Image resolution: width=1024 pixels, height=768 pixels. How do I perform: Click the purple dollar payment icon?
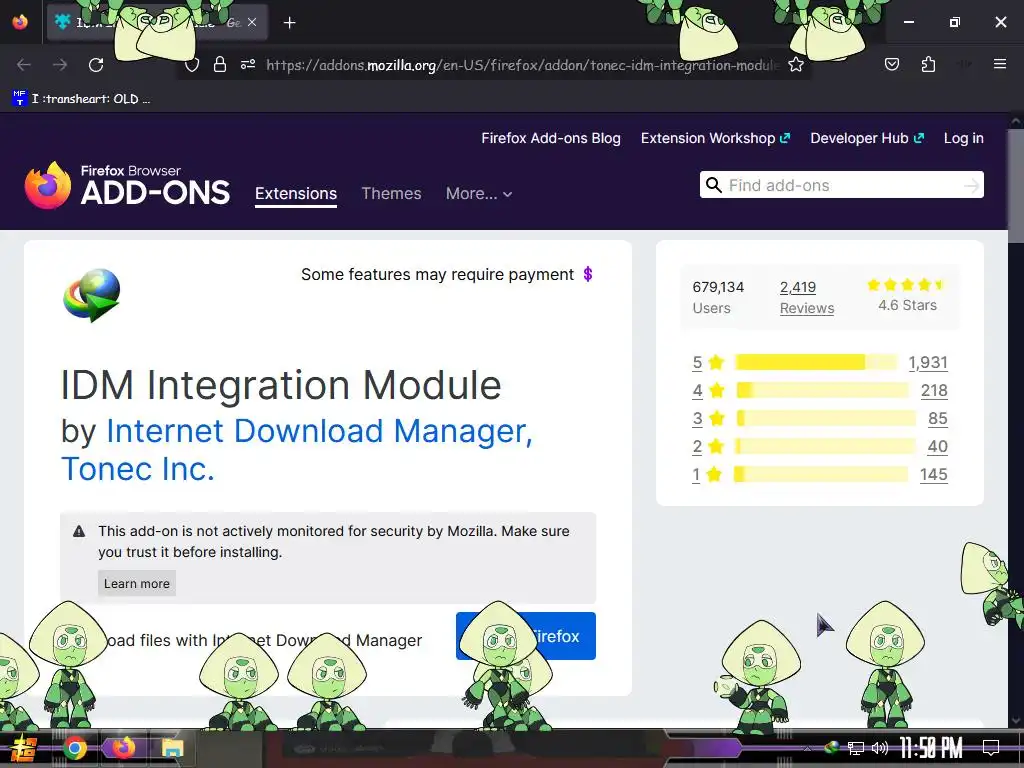click(x=588, y=274)
